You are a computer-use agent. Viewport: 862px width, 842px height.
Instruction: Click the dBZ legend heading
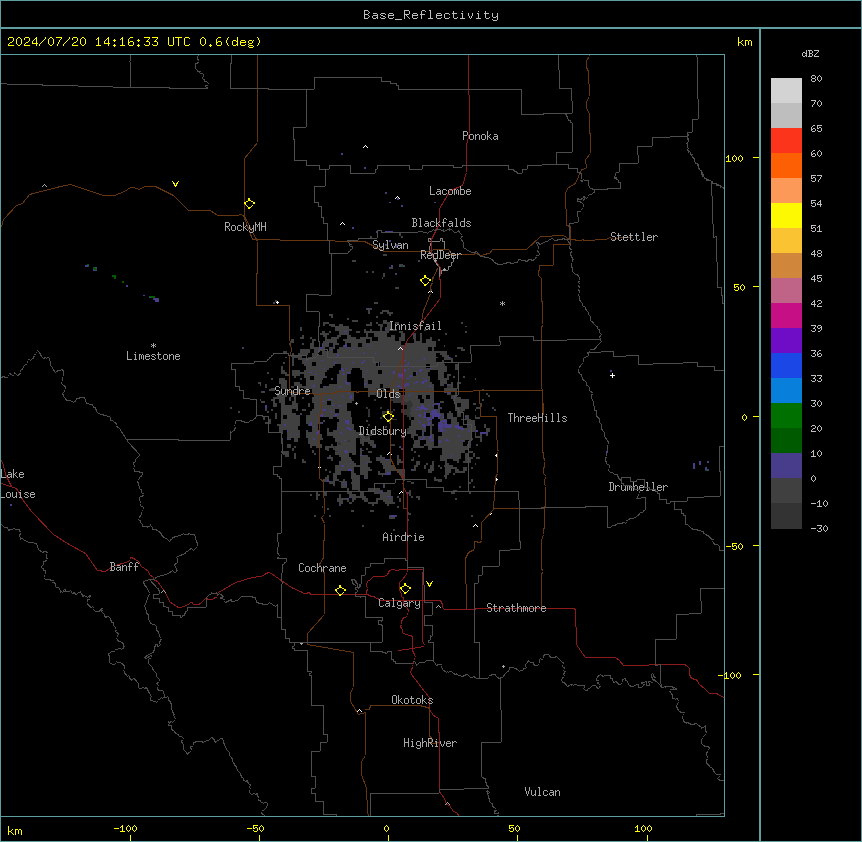tap(810, 54)
